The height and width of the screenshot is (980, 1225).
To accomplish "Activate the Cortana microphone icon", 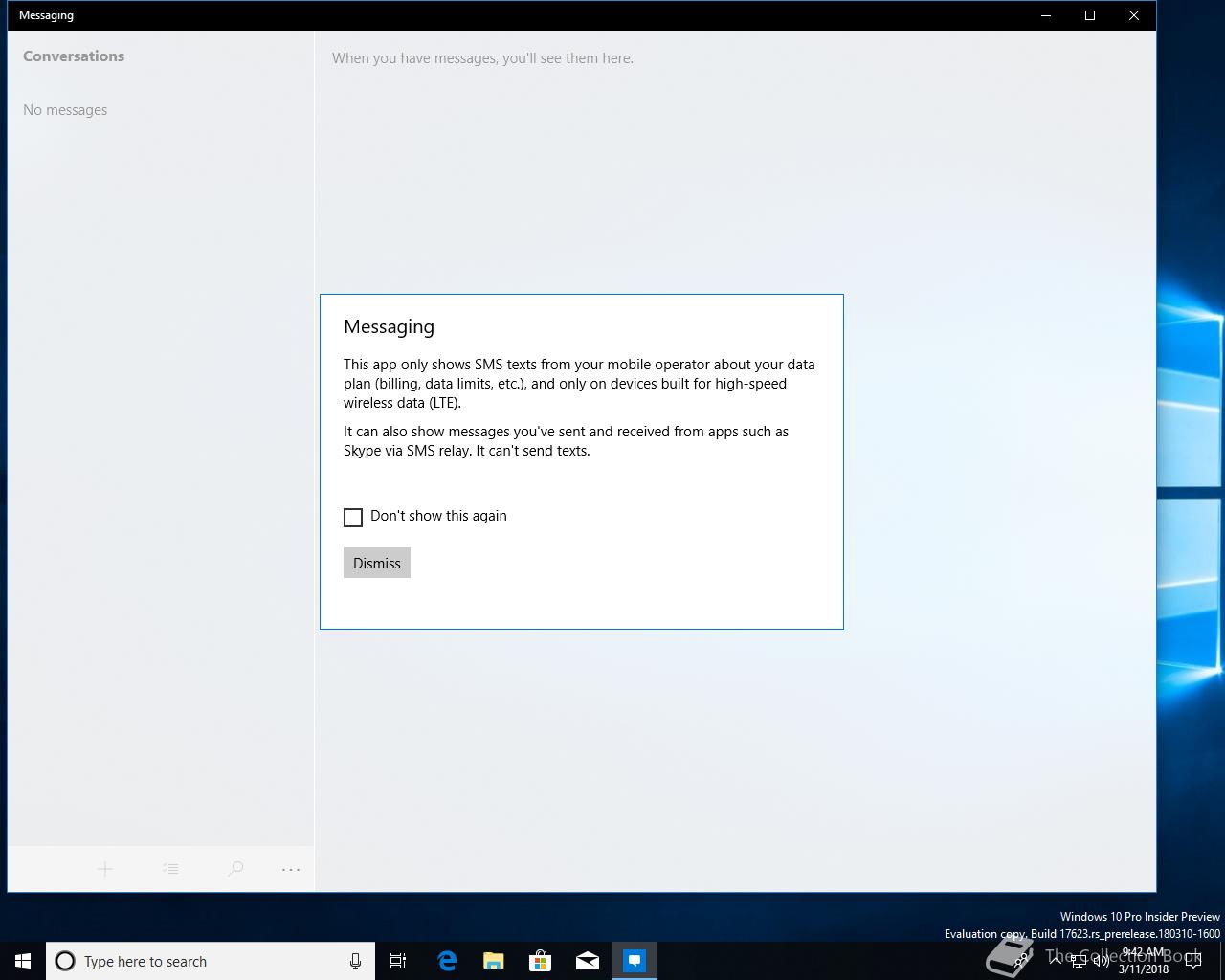I will point(355,961).
